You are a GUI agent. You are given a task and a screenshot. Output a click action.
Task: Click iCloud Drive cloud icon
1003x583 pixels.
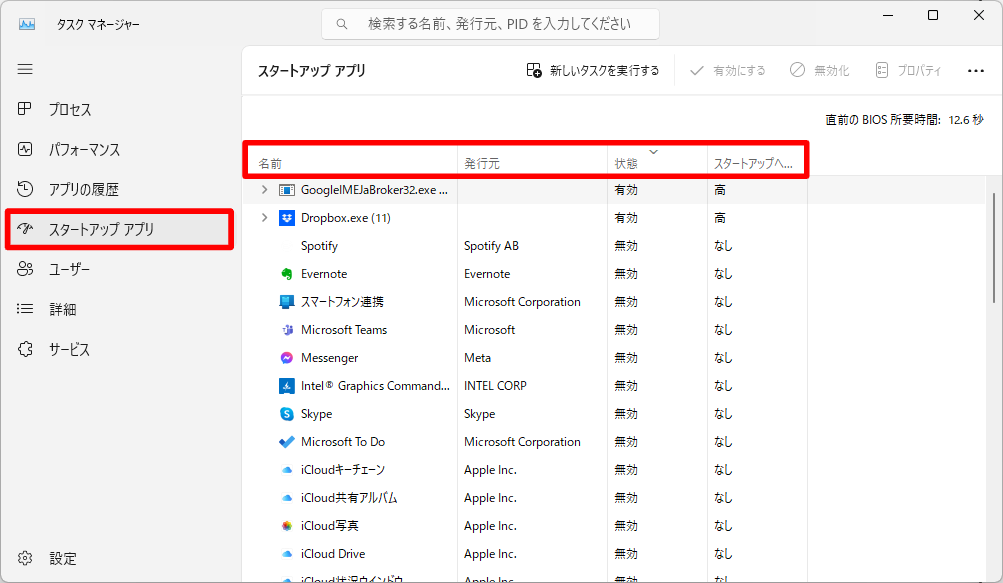coord(287,554)
